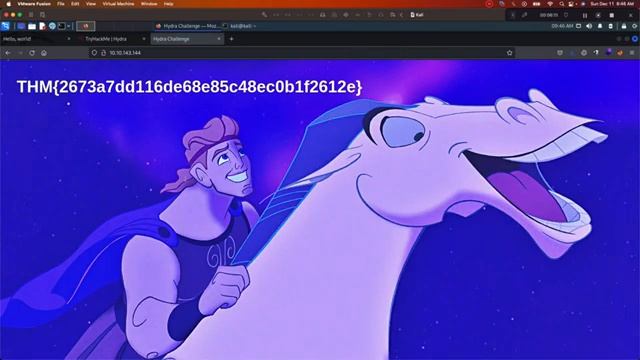Click the site security lock icon
The image size is (640, 360).
point(103,53)
